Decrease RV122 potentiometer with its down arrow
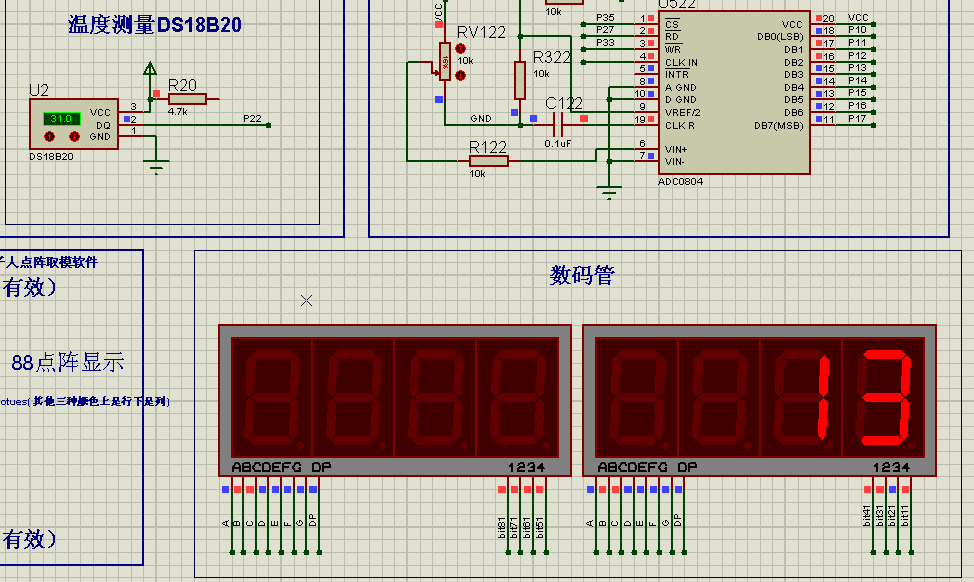 click(460, 76)
